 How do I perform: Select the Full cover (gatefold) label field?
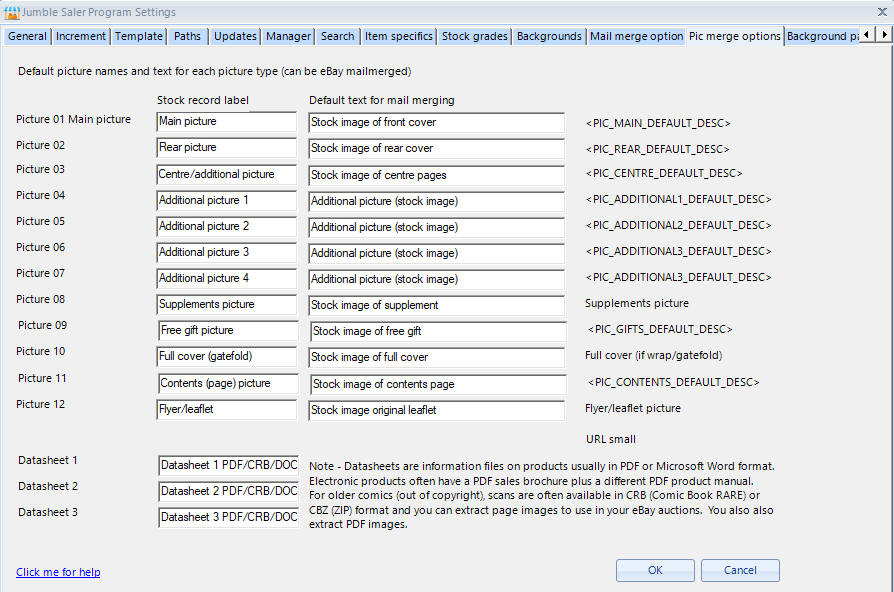[226, 357]
